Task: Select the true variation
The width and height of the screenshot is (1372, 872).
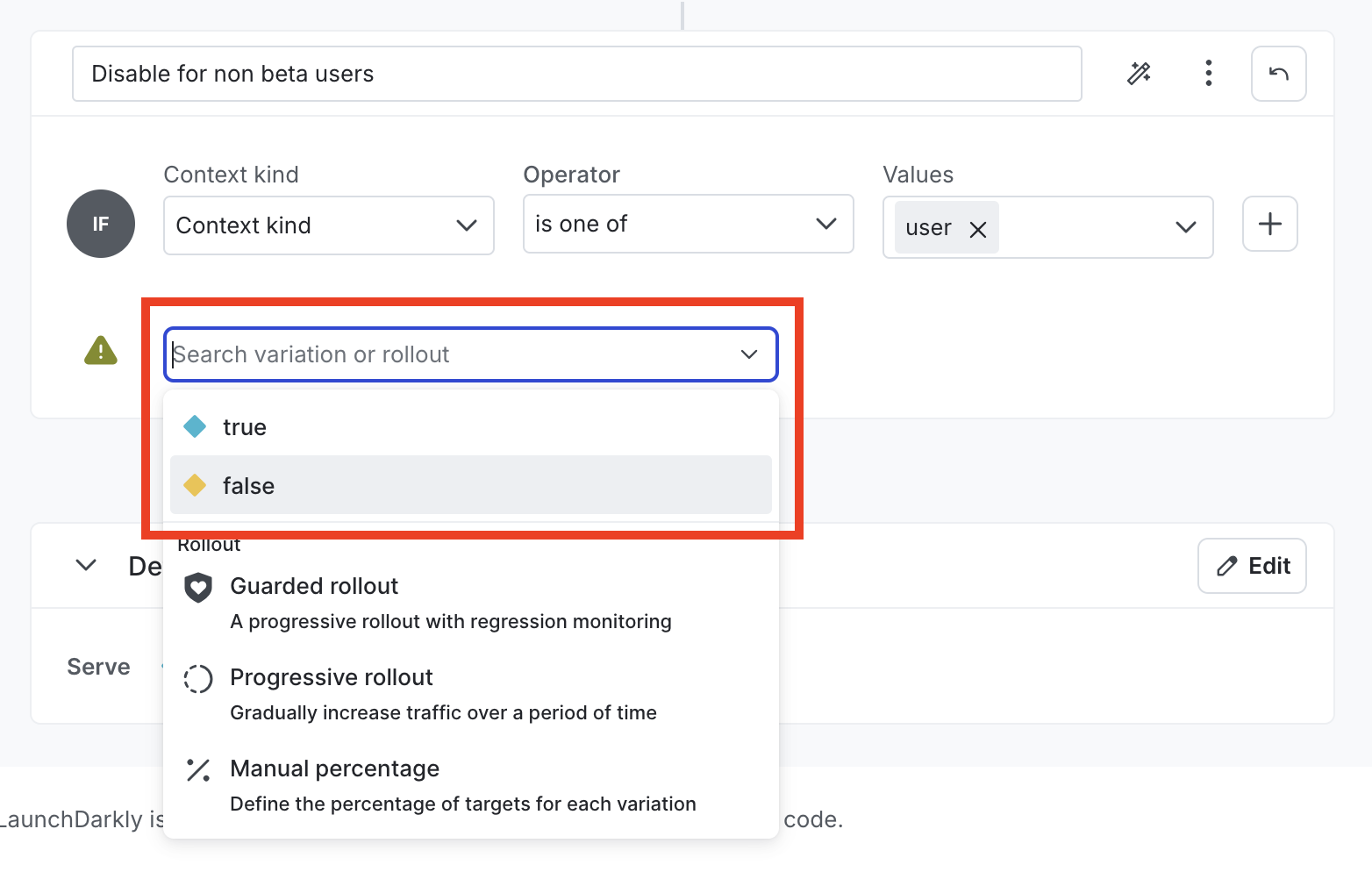Action: click(x=245, y=427)
